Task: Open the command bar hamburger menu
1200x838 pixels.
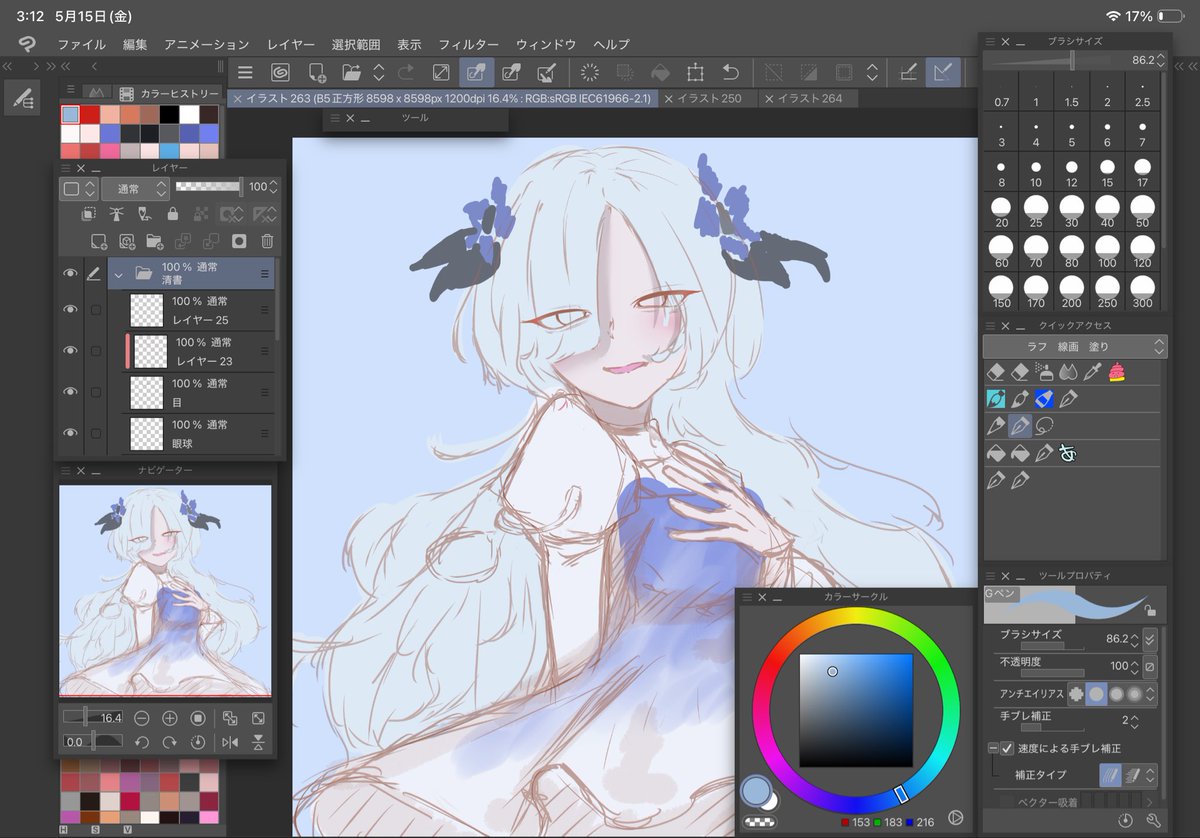Action: (245, 72)
